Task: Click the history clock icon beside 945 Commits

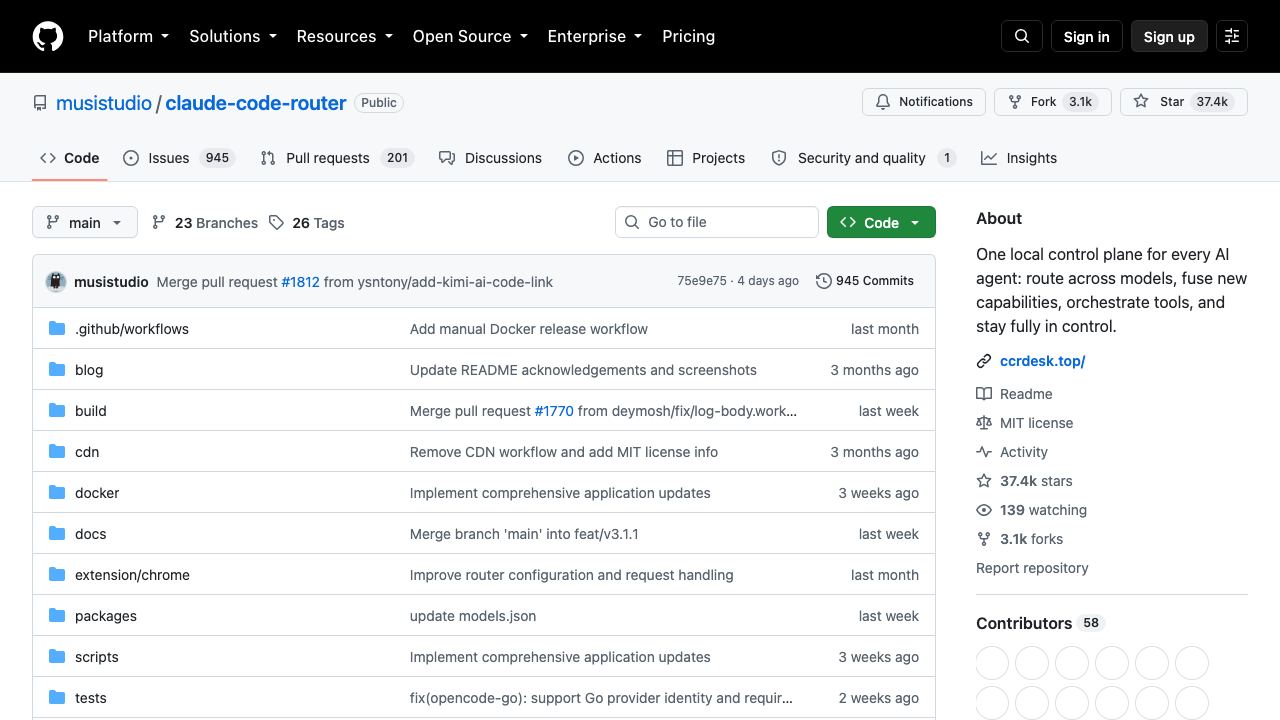Action: [824, 281]
